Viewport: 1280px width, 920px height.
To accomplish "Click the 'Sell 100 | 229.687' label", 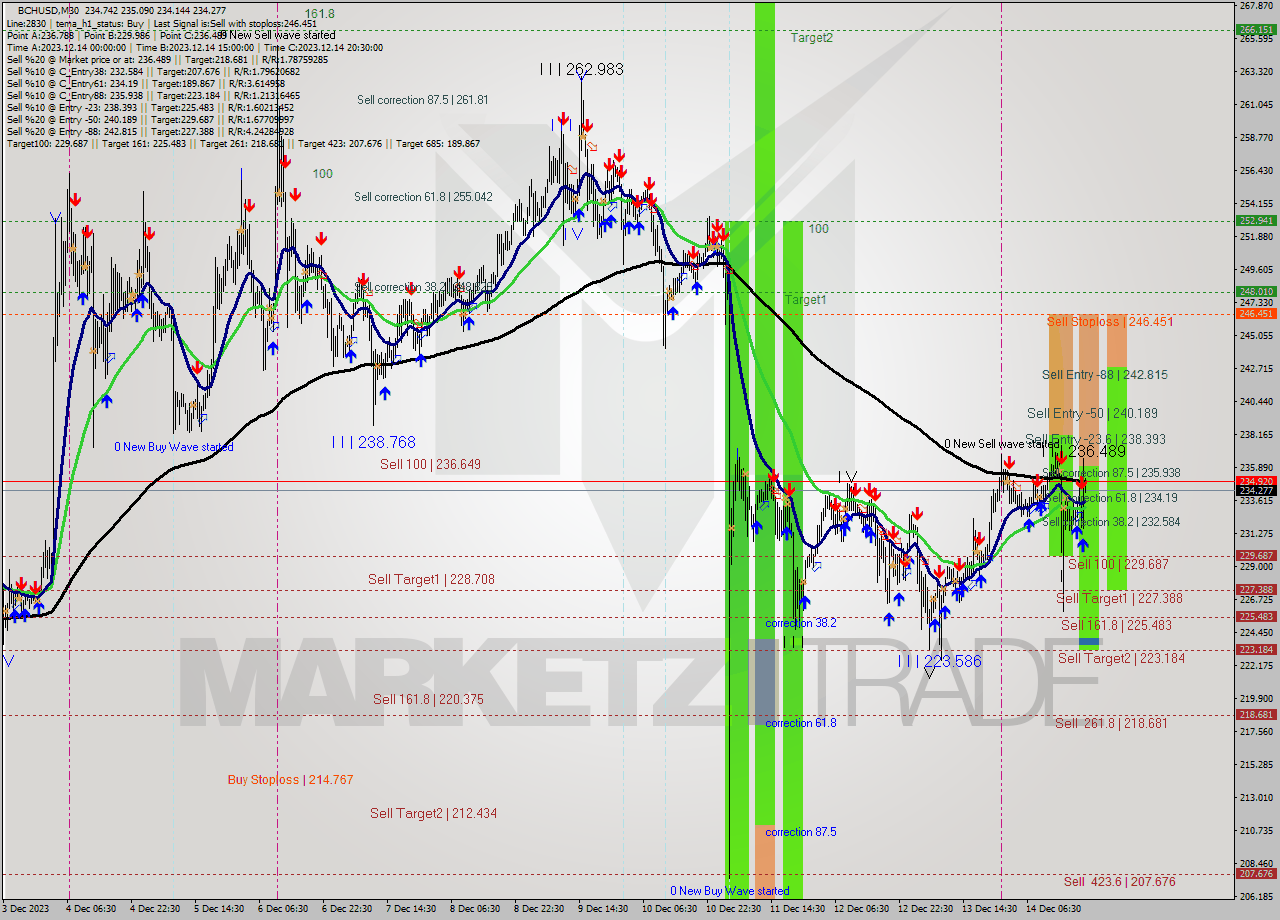I will click(x=1118, y=565).
